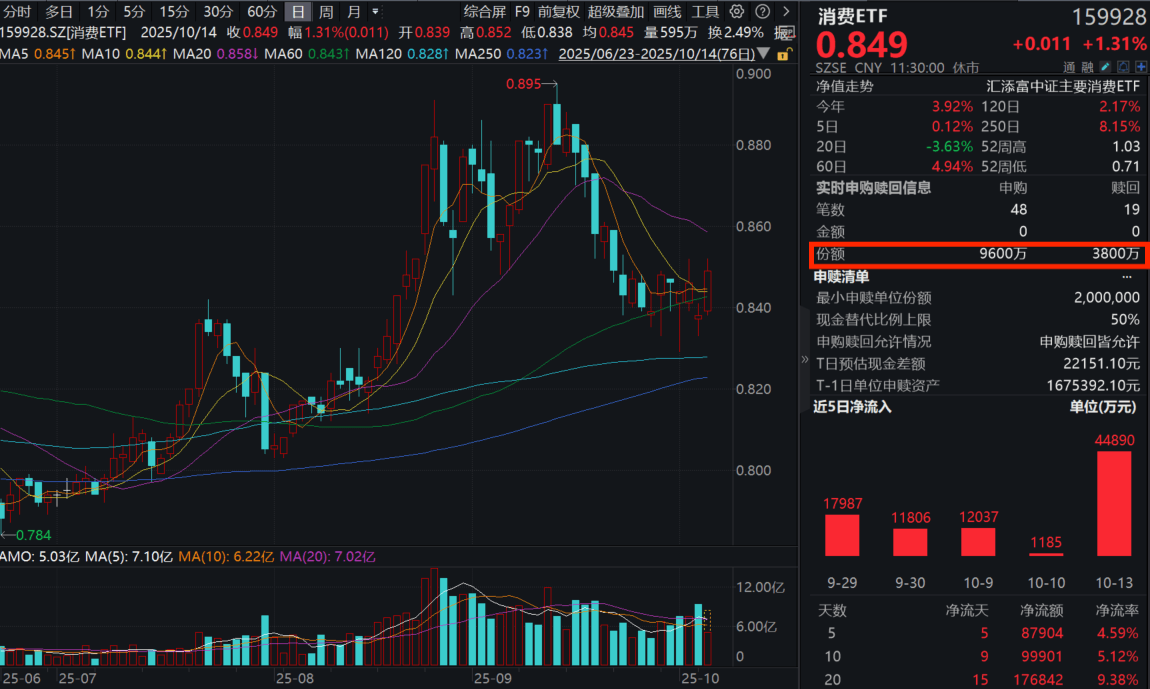Toggle 前复权 price adjustment mode
The image size is (1150, 689).
tap(557, 10)
